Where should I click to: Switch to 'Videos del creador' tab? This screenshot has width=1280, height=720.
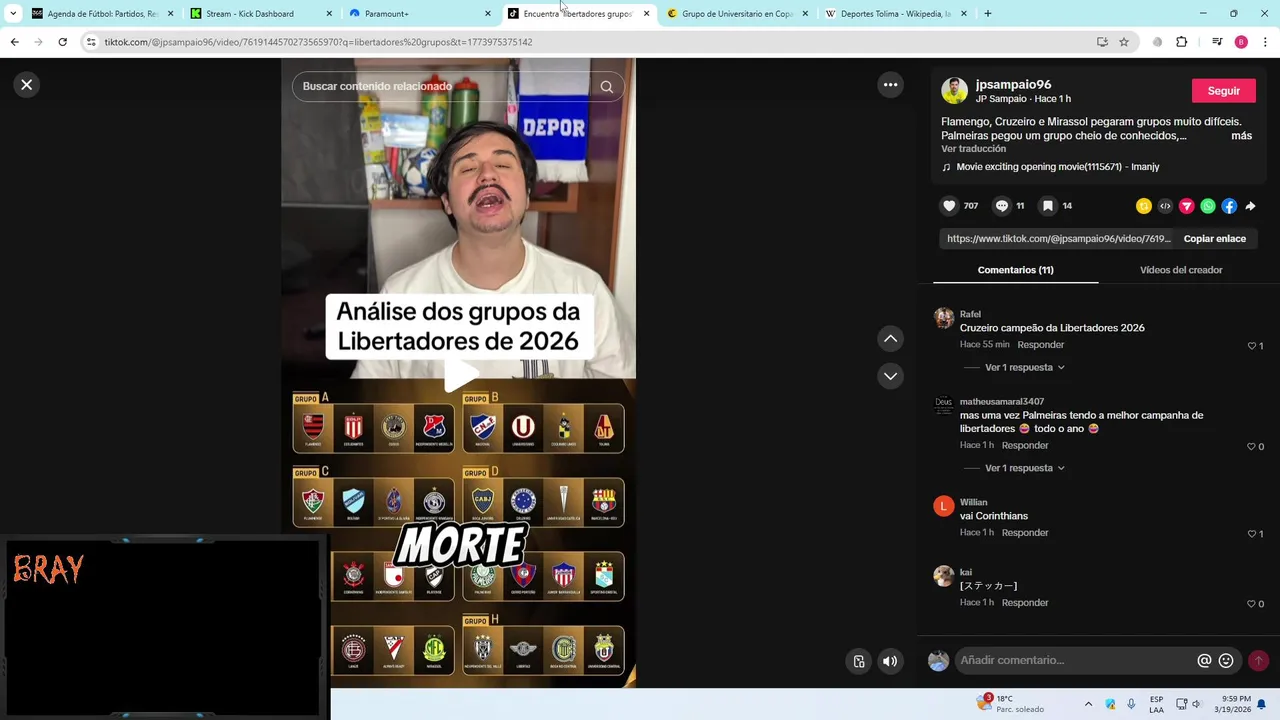1181,270
